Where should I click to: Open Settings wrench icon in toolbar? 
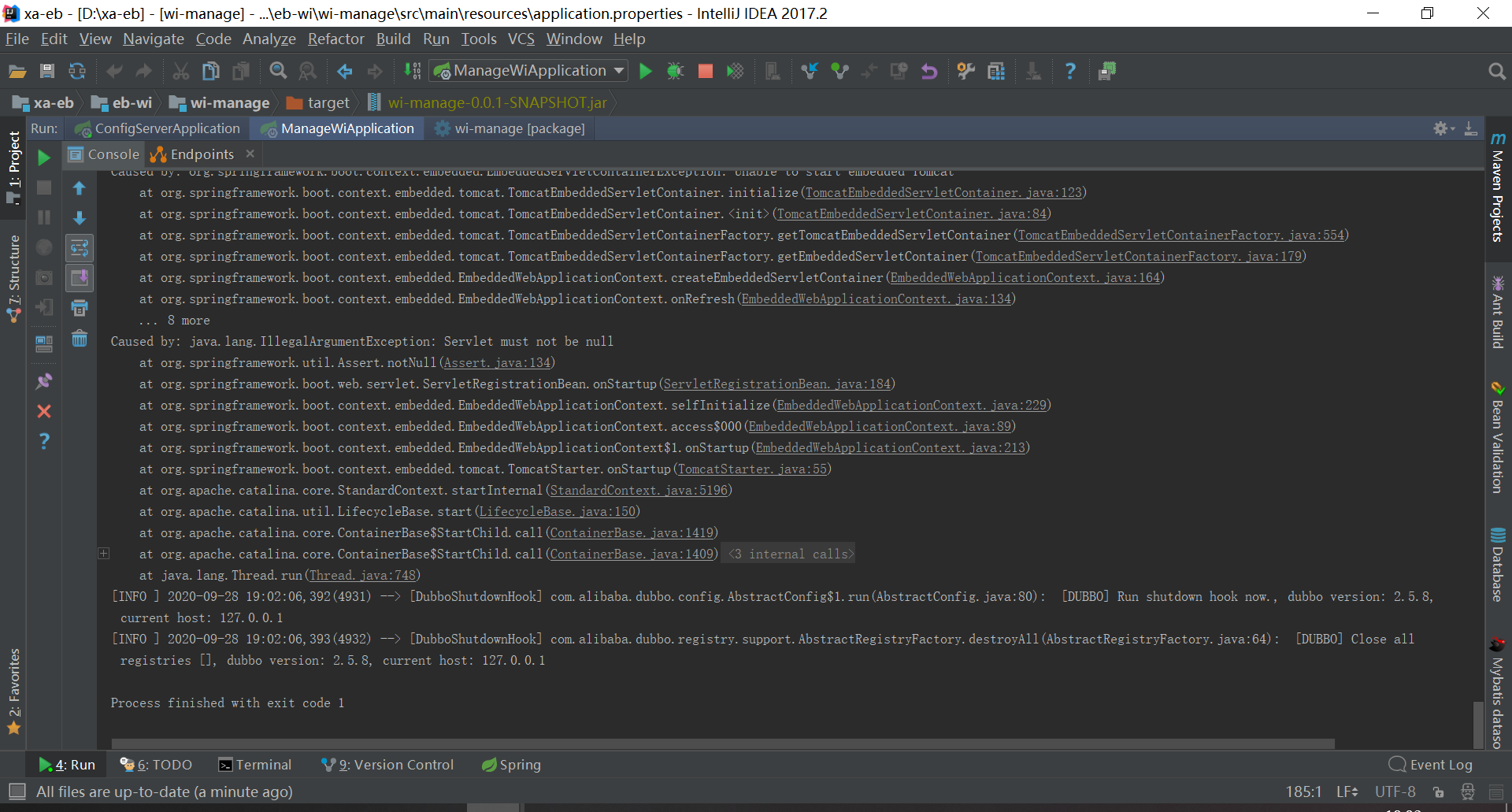click(966, 71)
